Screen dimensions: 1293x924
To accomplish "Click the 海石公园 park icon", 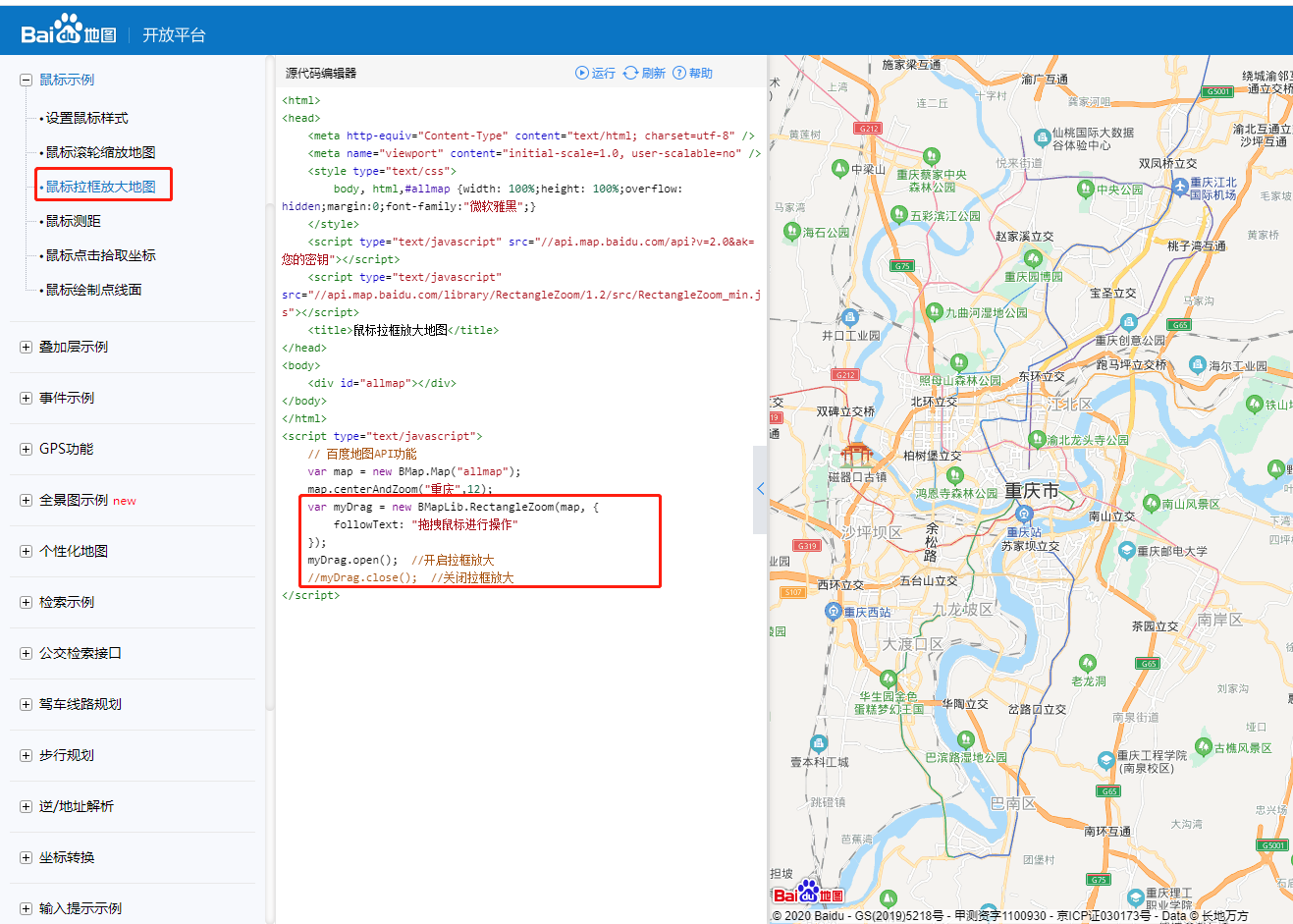I will tap(792, 232).
